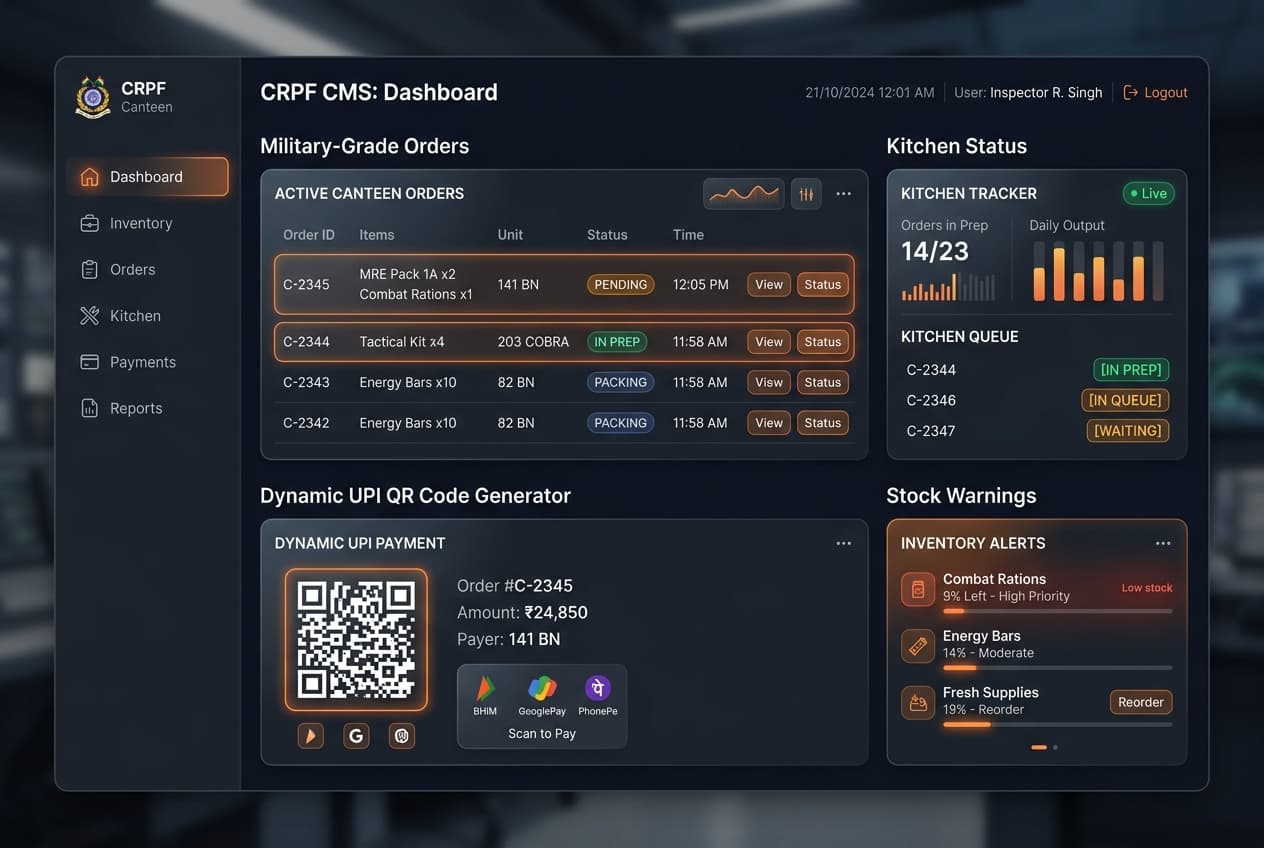Open the Orders sidebar section
This screenshot has height=848, width=1264.
(133, 269)
